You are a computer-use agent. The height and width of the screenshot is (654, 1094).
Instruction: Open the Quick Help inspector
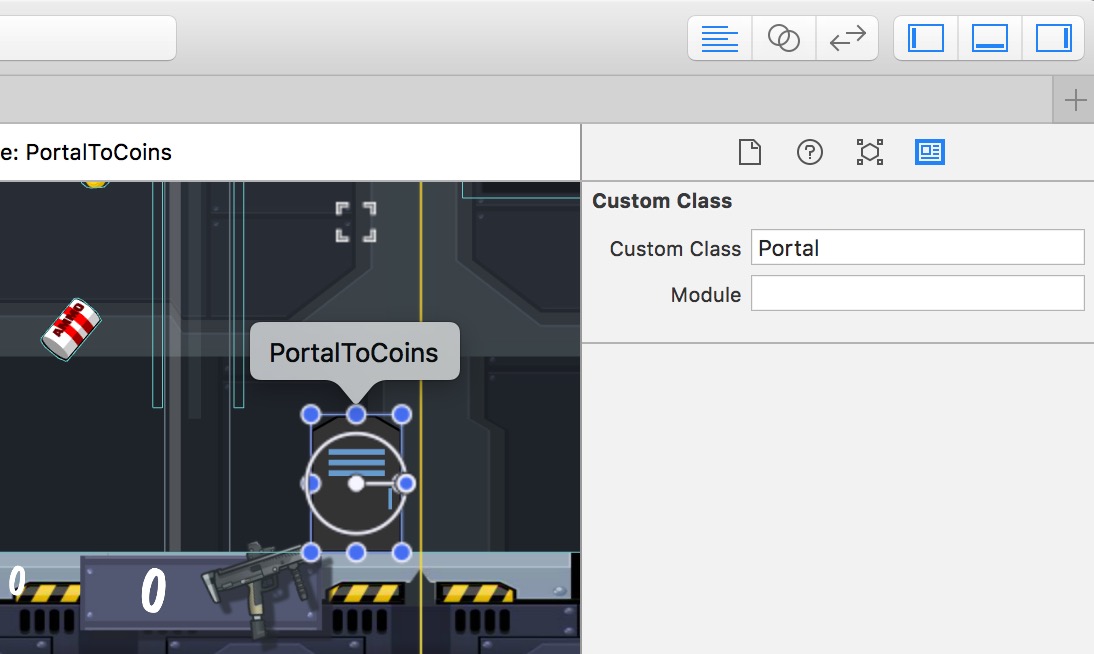click(x=809, y=152)
